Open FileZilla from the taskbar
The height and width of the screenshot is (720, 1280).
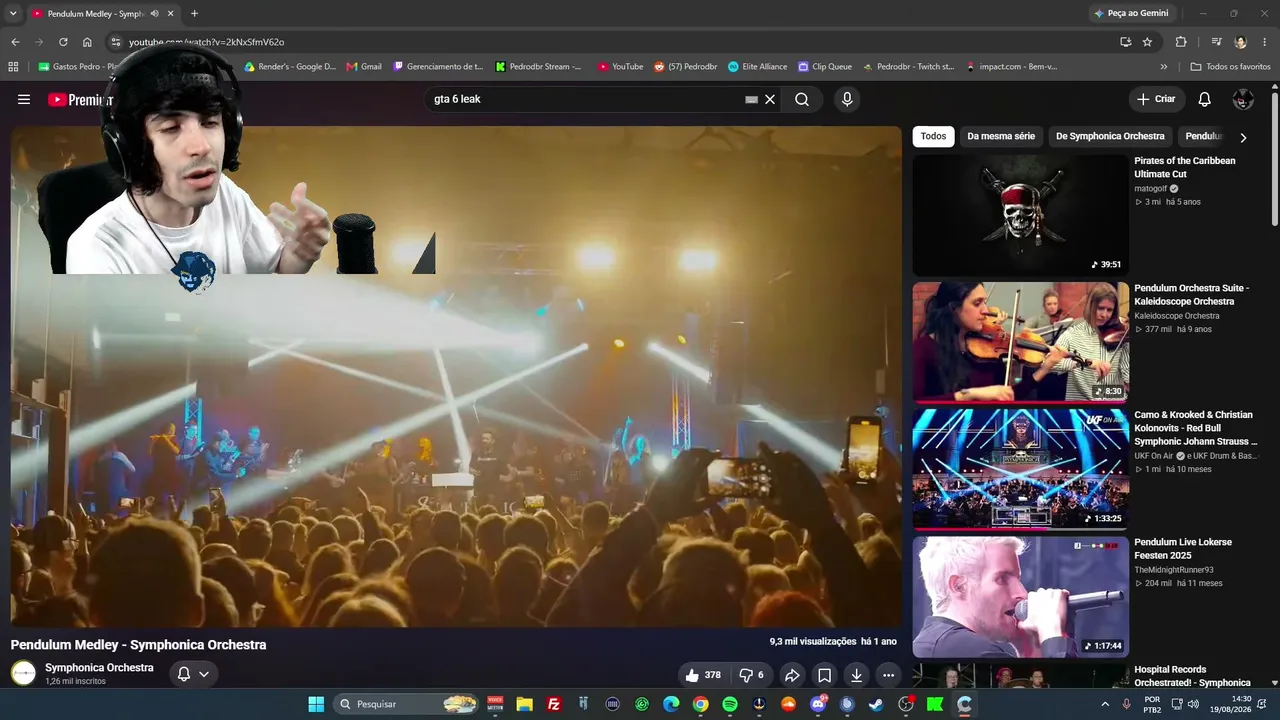click(554, 704)
